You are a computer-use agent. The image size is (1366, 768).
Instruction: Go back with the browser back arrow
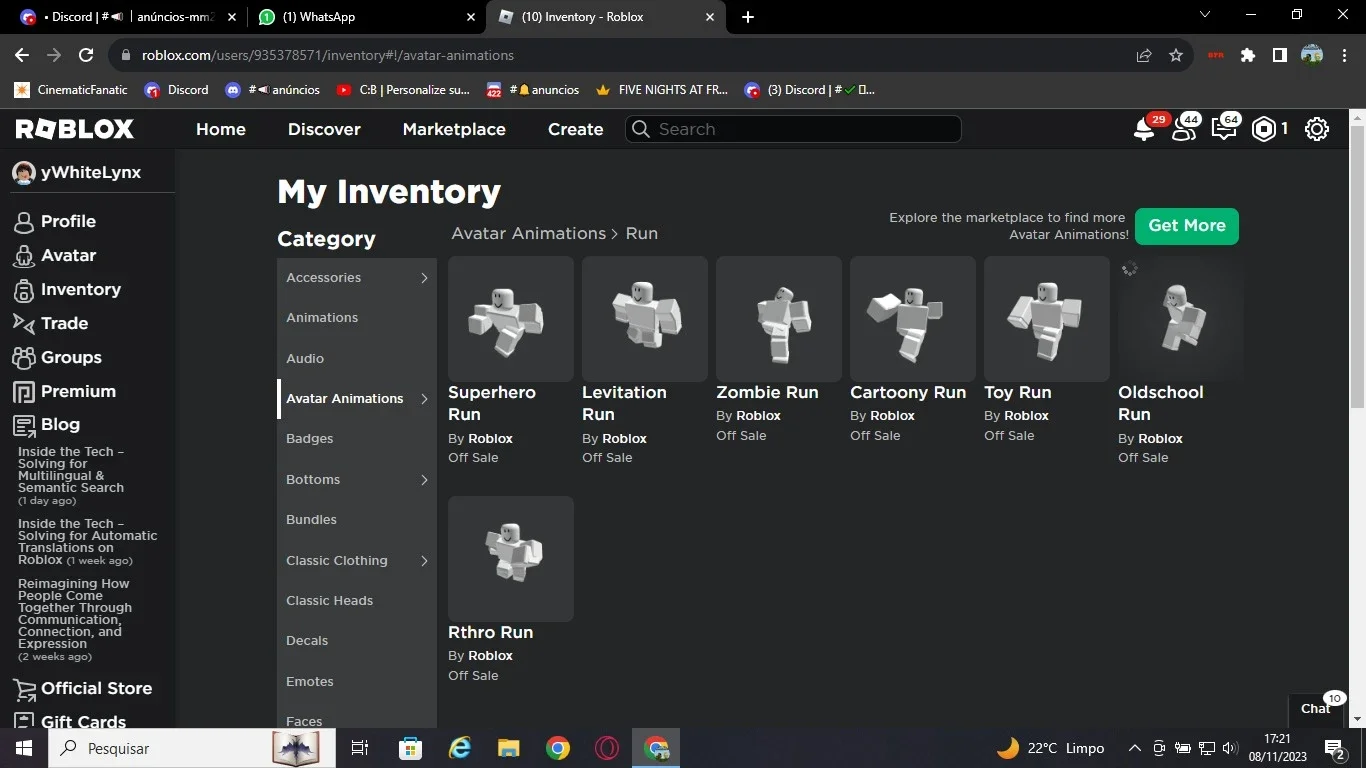[x=22, y=56]
